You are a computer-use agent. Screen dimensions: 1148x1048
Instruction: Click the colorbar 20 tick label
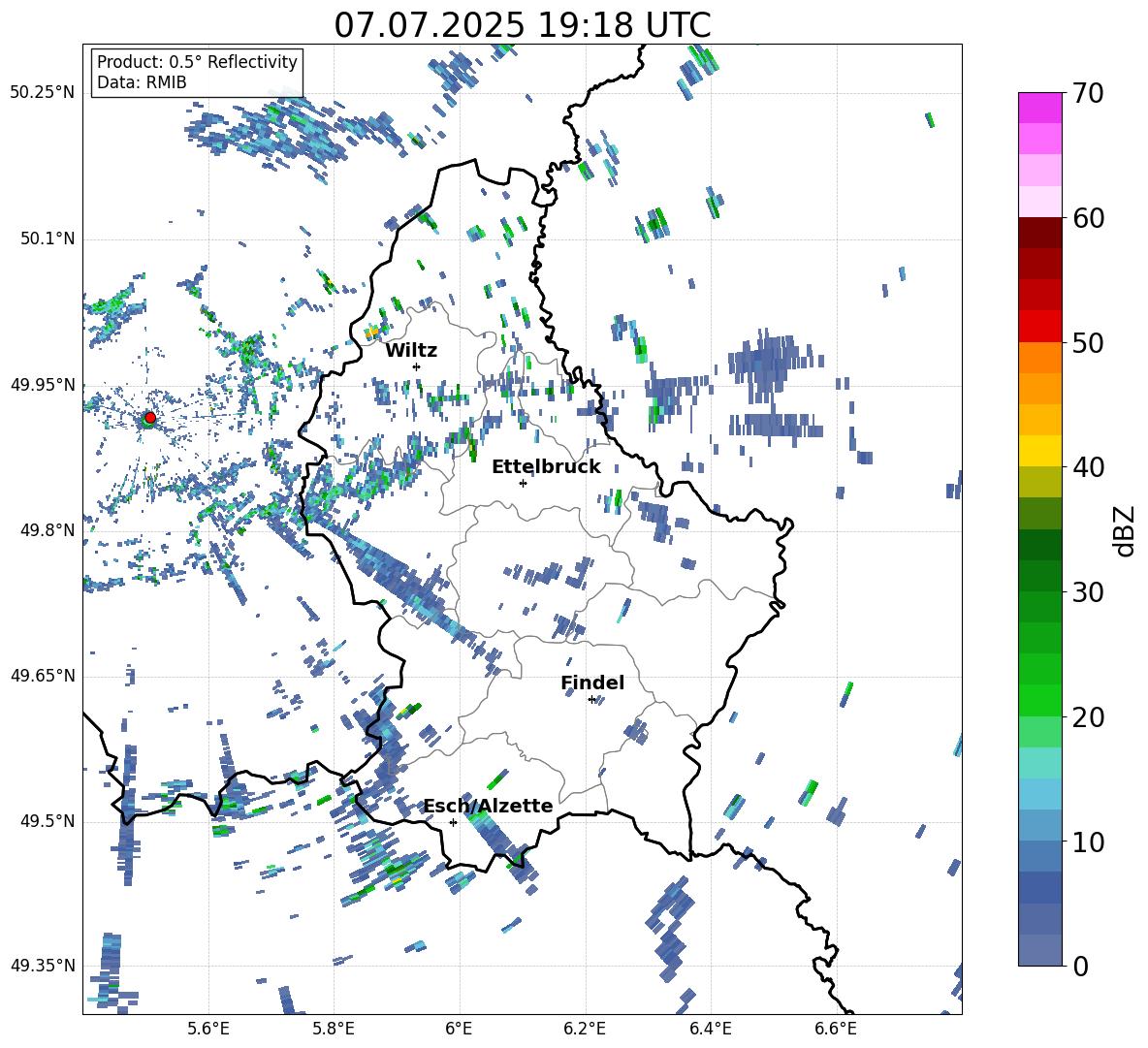(x=1088, y=717)
